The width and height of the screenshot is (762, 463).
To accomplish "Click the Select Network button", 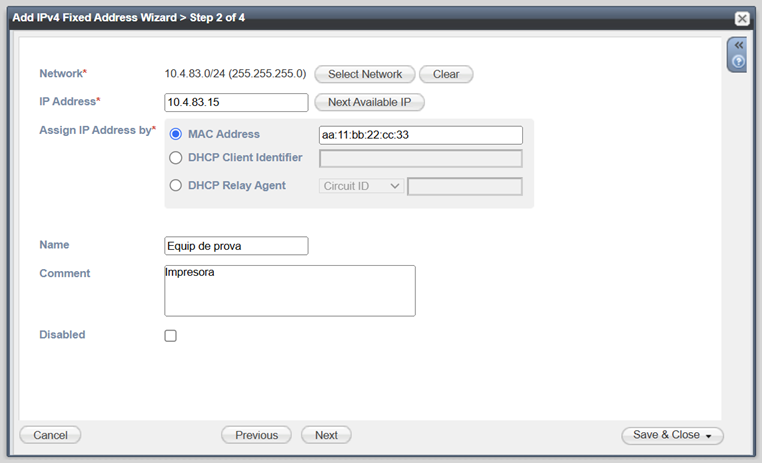I will tap(364, 74).
